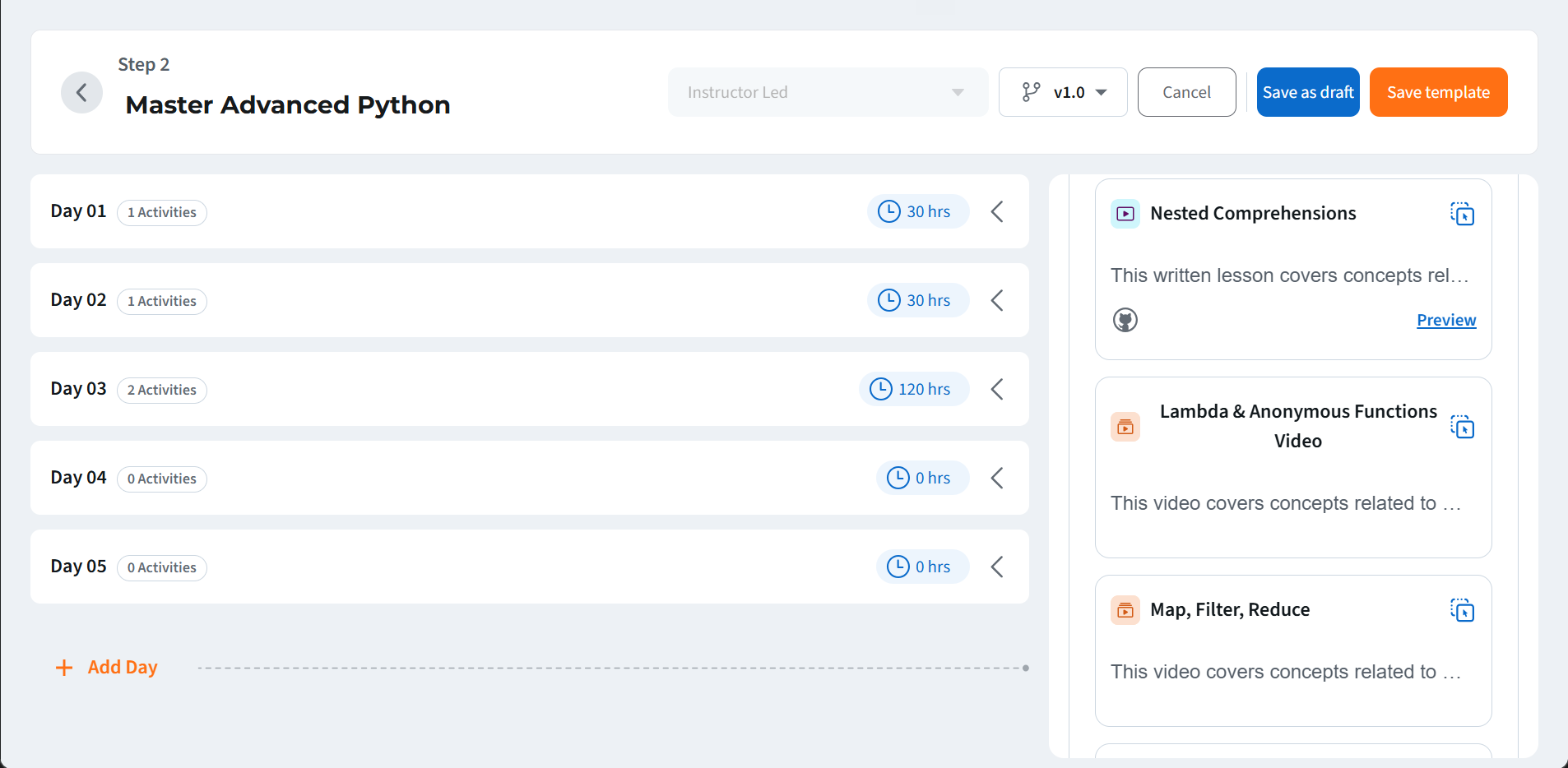This screenshot has height=768, width=1568.
Task: Open the Preview link for Nested Comprehensions
Action: pyautogui.click(x=1445, y=320)
